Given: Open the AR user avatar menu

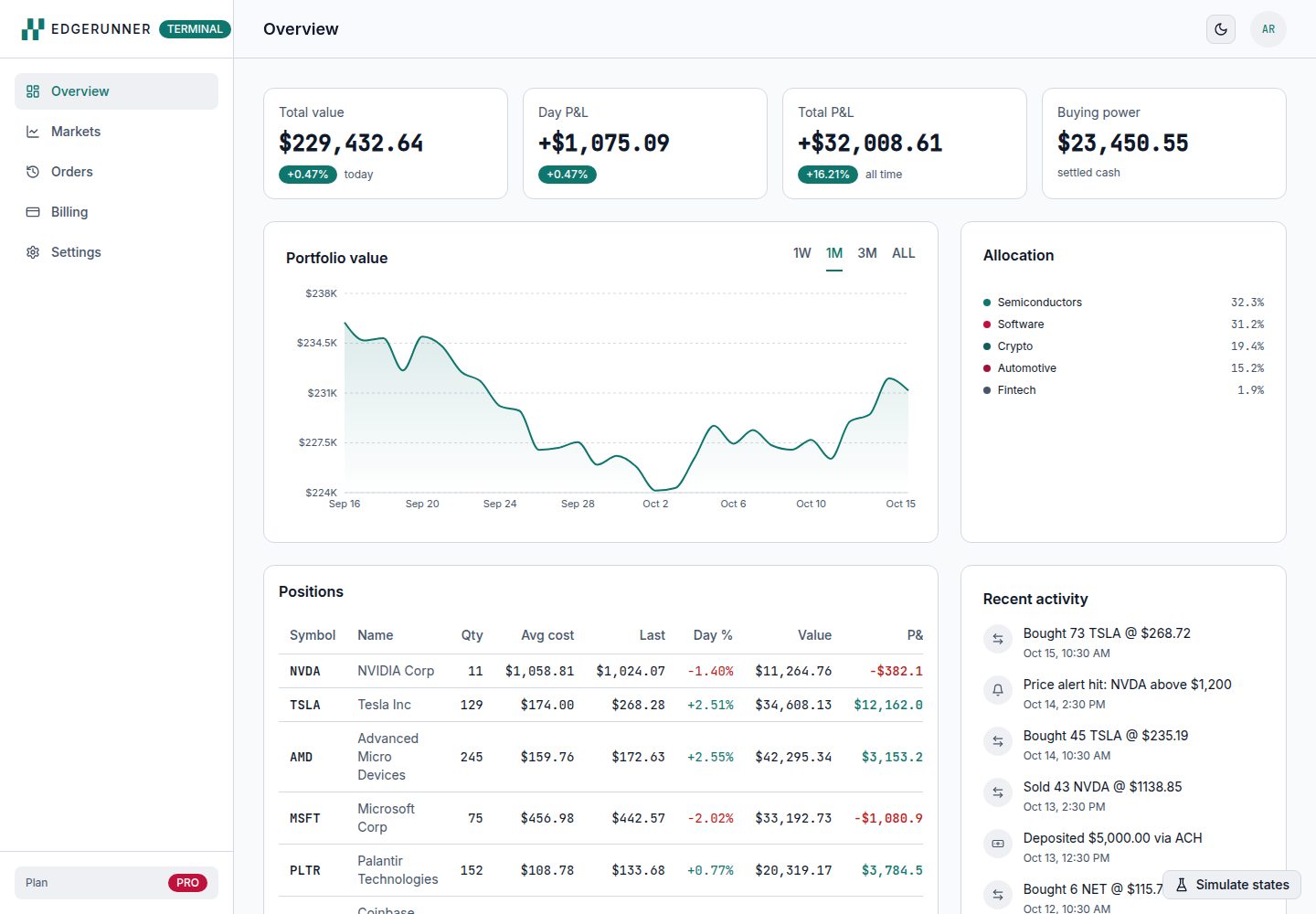Looking at the screenshot, I should click(1268, 29).
